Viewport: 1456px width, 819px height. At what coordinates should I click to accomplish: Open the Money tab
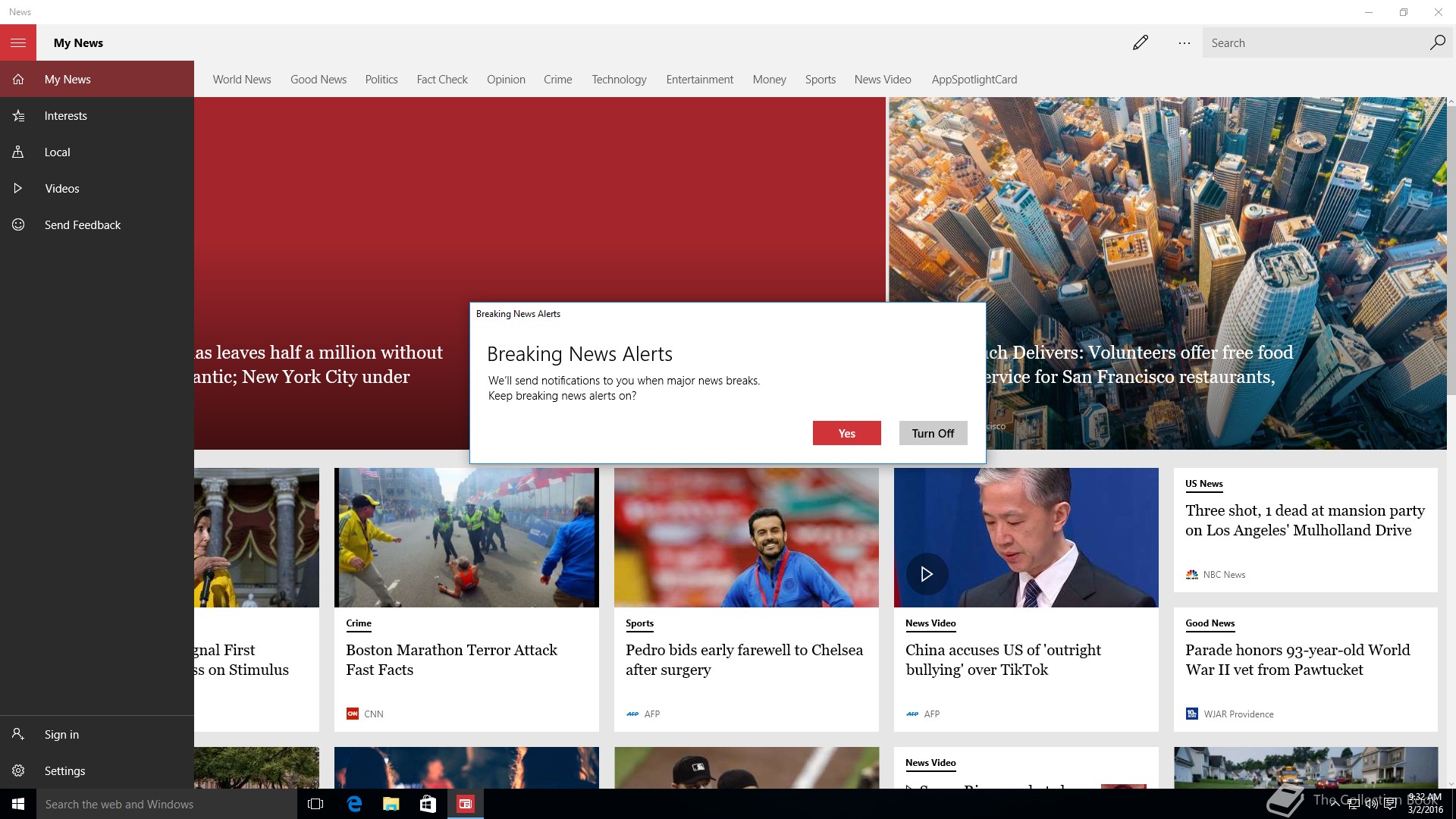click(x=769, y=79)
